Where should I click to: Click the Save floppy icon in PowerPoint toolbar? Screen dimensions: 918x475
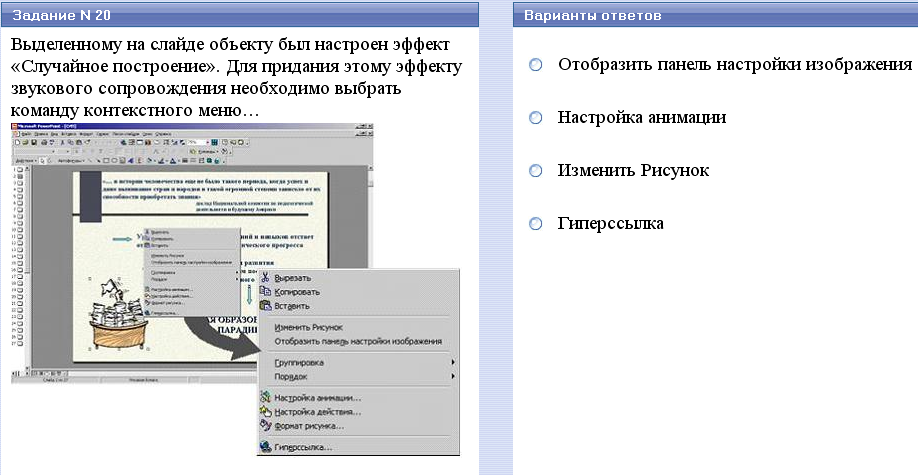point(34,142)
